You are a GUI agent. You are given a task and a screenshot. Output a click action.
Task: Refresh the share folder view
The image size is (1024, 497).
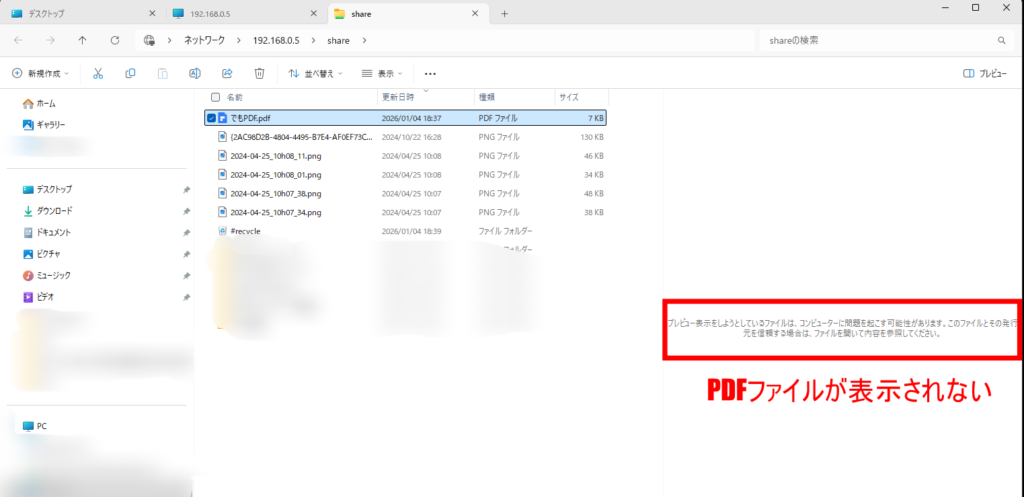tap(115, 40)
